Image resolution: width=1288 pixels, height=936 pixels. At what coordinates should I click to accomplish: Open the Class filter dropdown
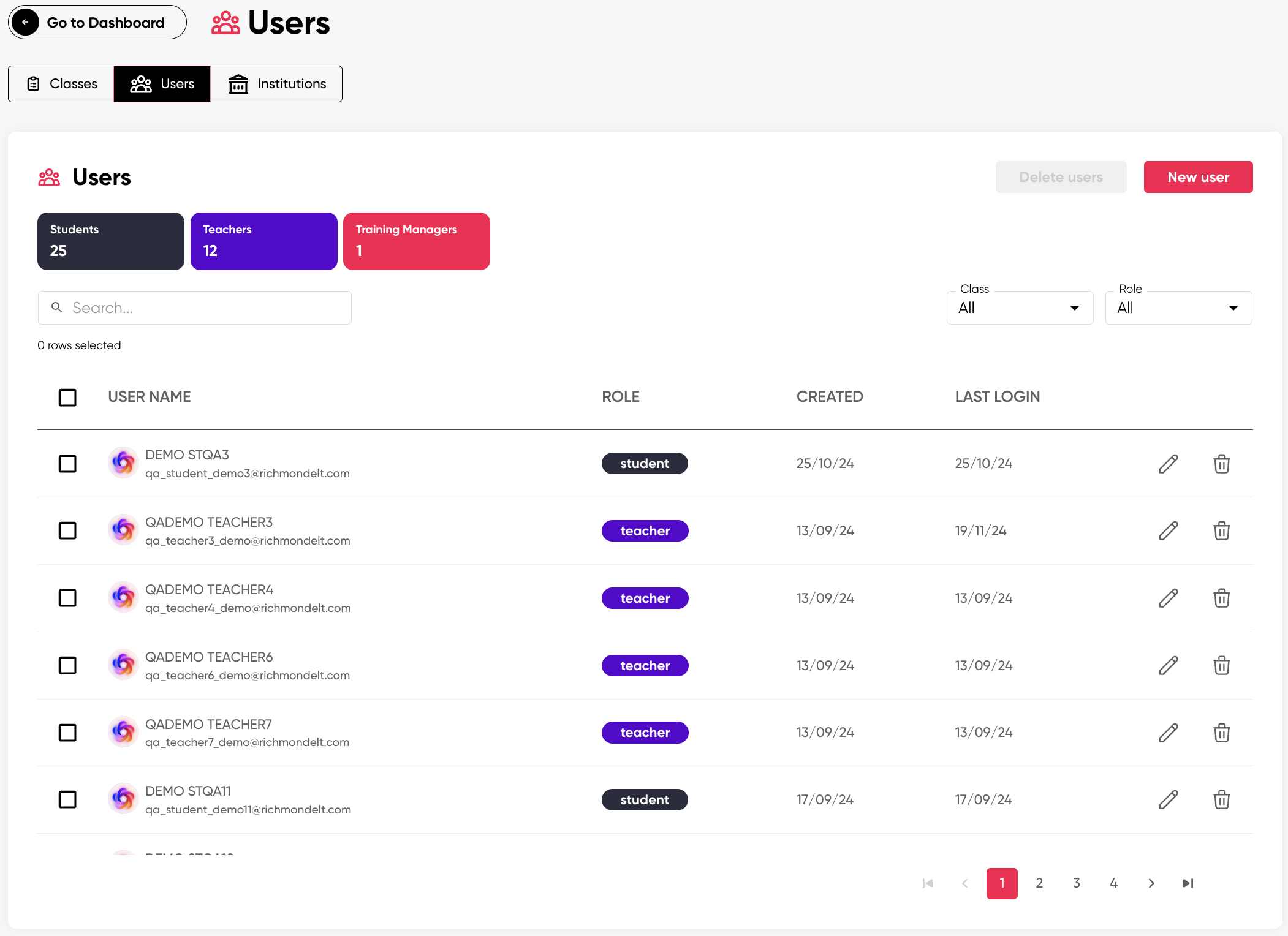(x=1020, y=308)
